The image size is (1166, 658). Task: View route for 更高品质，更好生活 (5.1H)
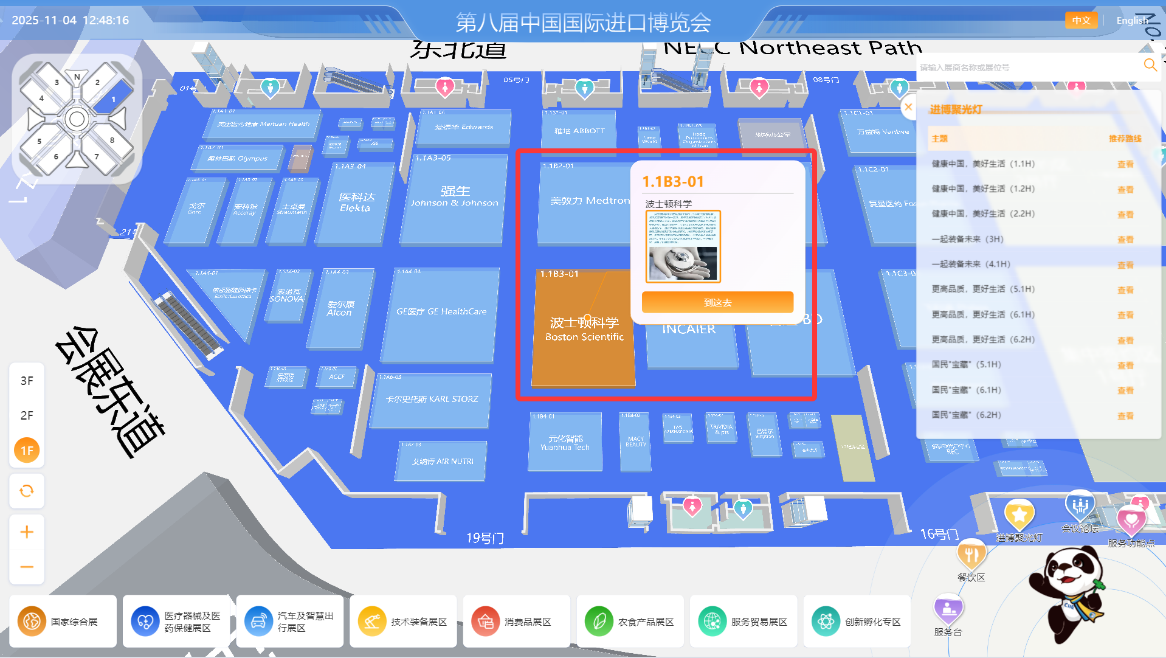coord(1125,290)
